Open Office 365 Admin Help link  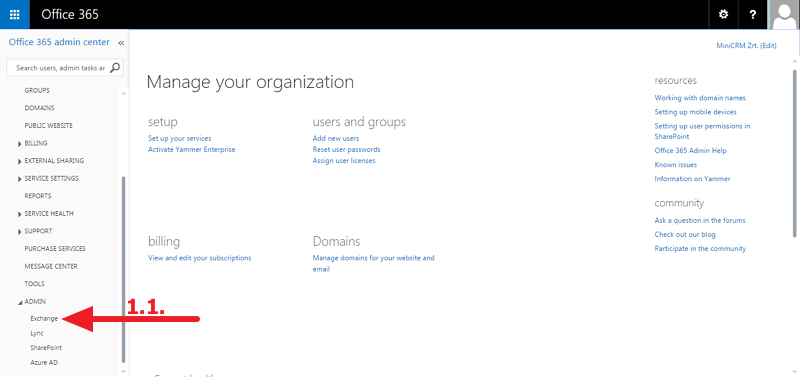tap(690, 151)
